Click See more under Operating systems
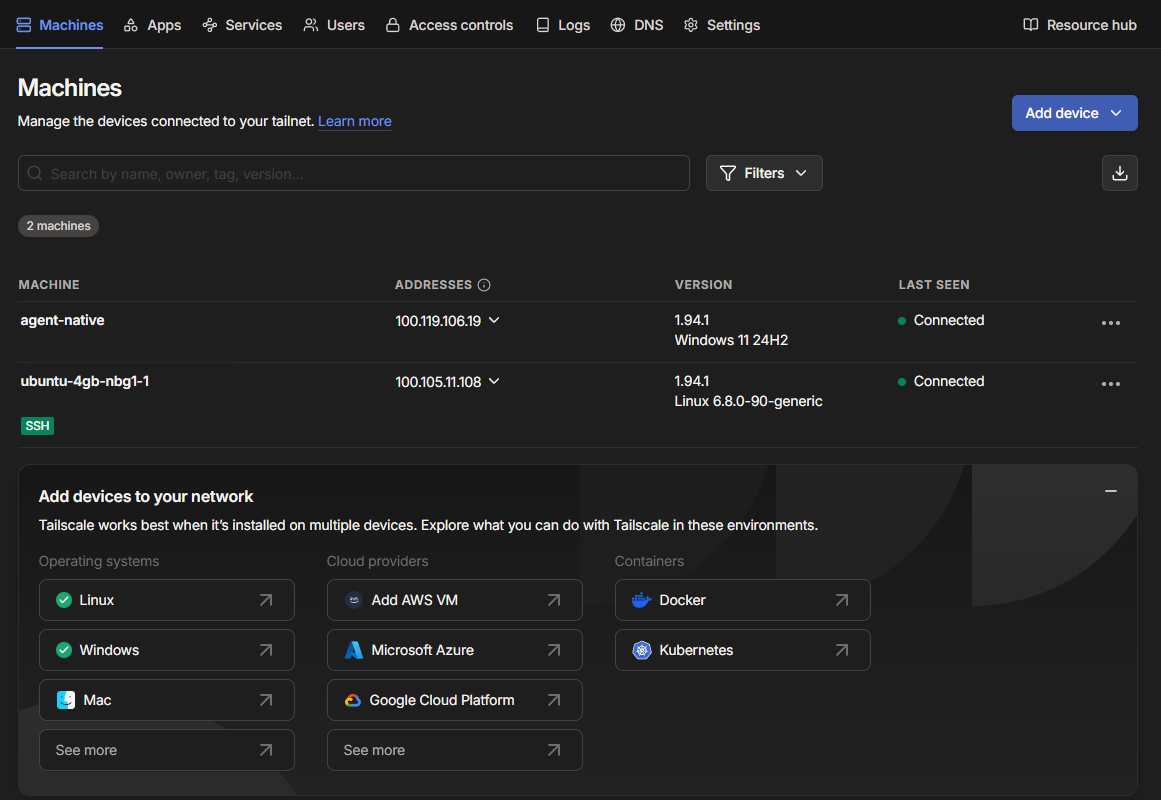Image resolution: width=1161 pixels, height=800 pixels. [166, 750]
